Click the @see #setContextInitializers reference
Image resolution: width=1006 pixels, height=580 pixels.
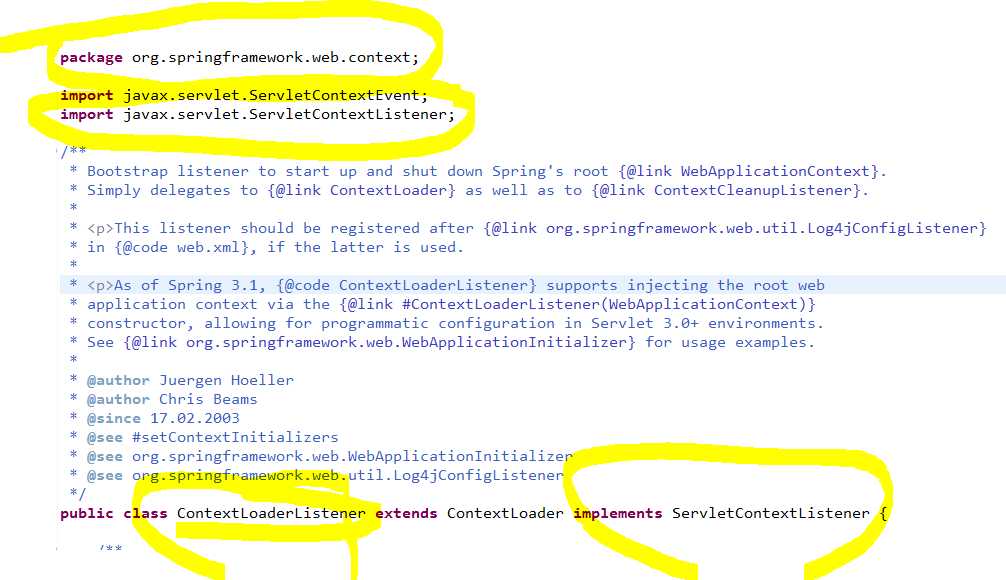pyautogui.click(x=212, y=438)
